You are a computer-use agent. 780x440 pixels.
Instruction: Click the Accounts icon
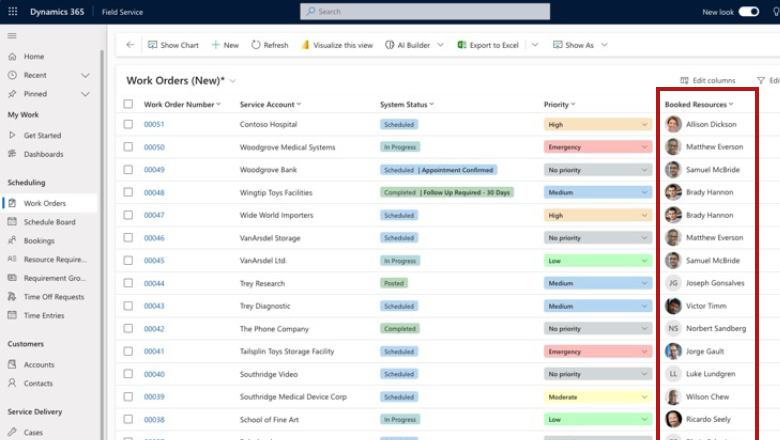12,364
